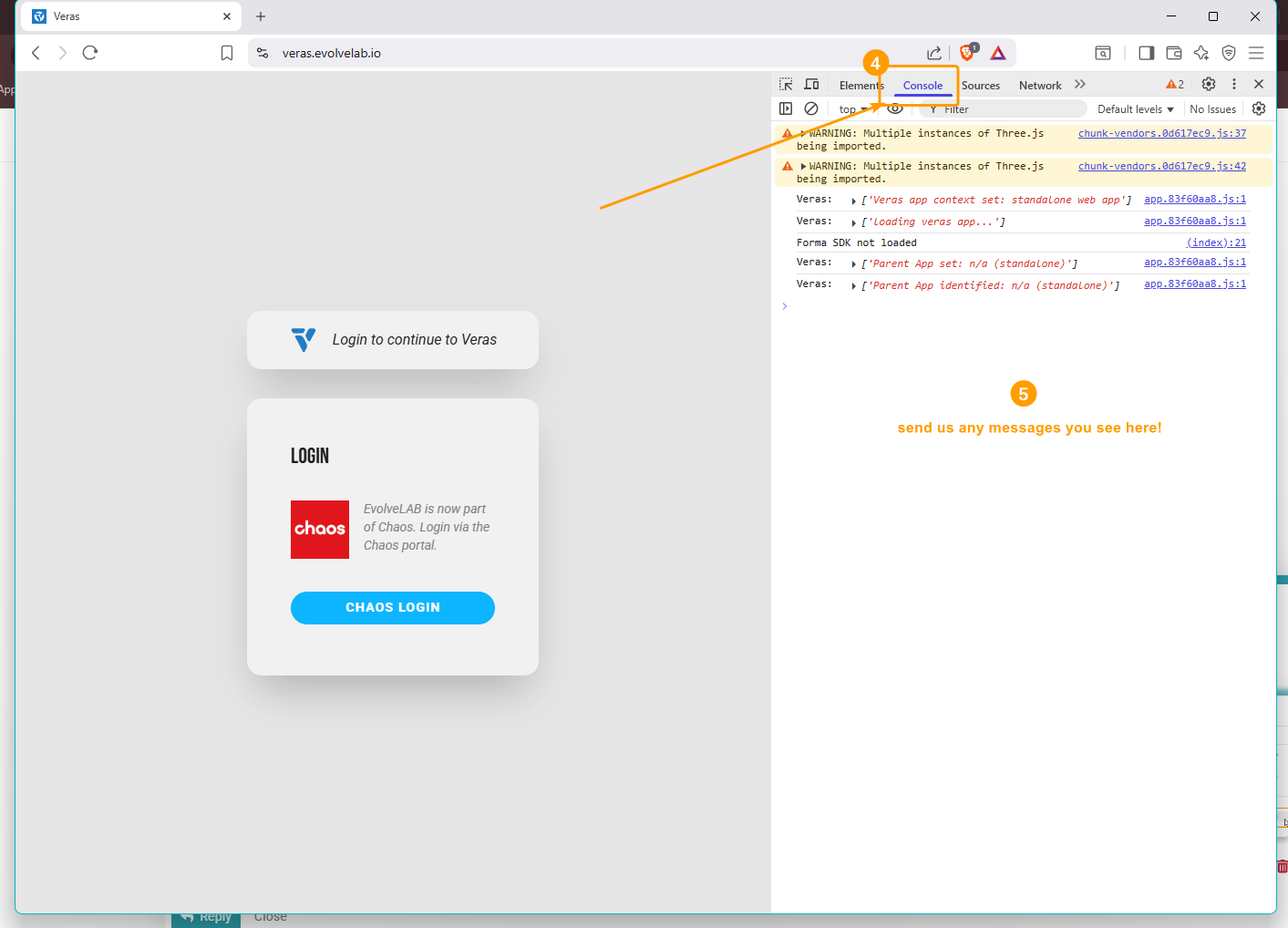Open site settings icon in address bar
Viewport: 1288px width, 928px height.
click(x=263, y=53)
